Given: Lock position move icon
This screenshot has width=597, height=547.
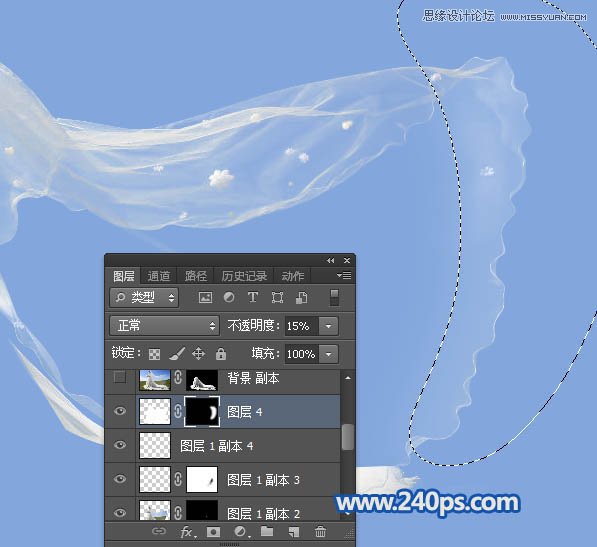Looking at the screenshot, I should click(x=198, y=354).
